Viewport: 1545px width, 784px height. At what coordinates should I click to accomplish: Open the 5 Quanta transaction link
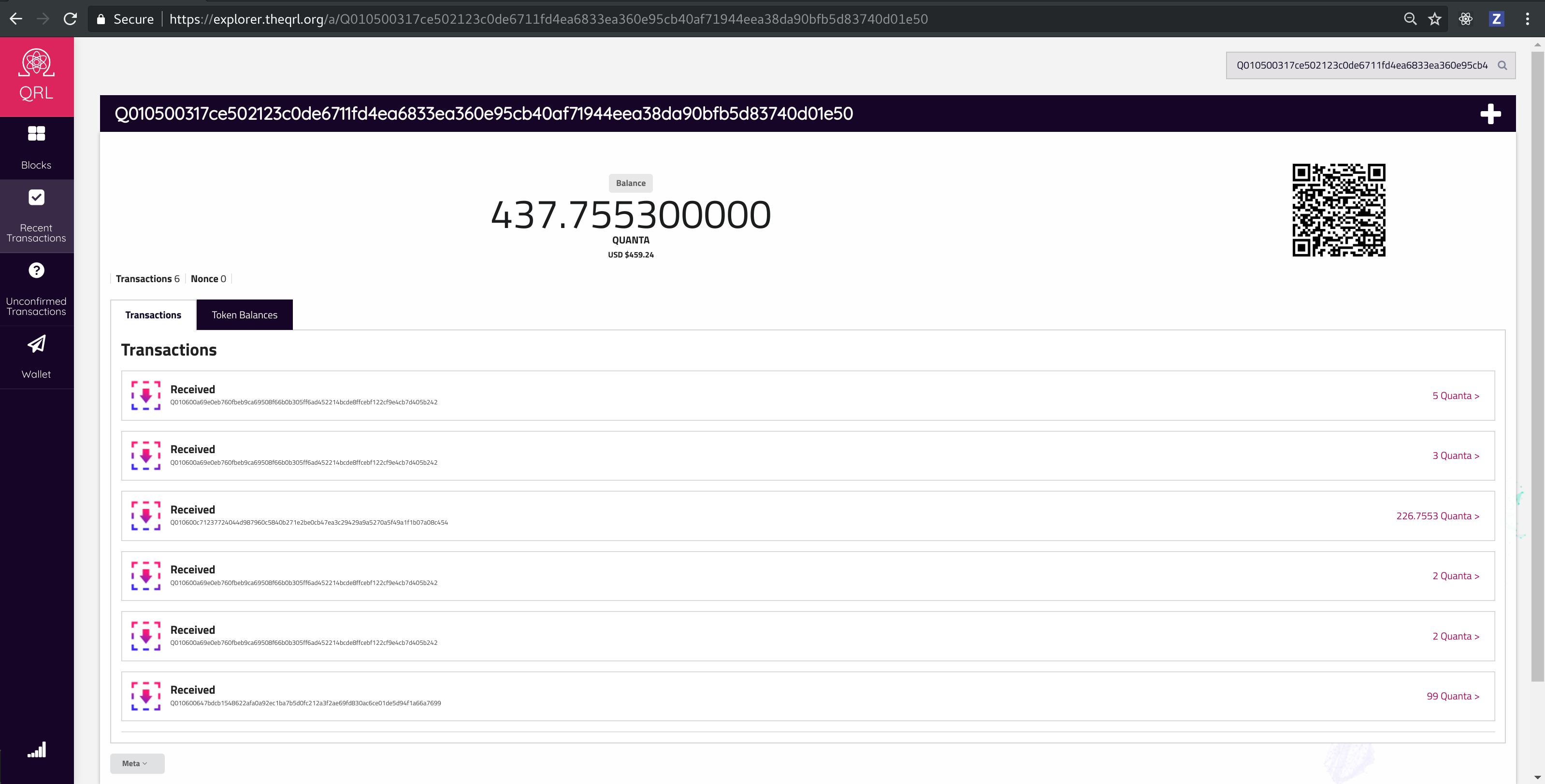1456,396
